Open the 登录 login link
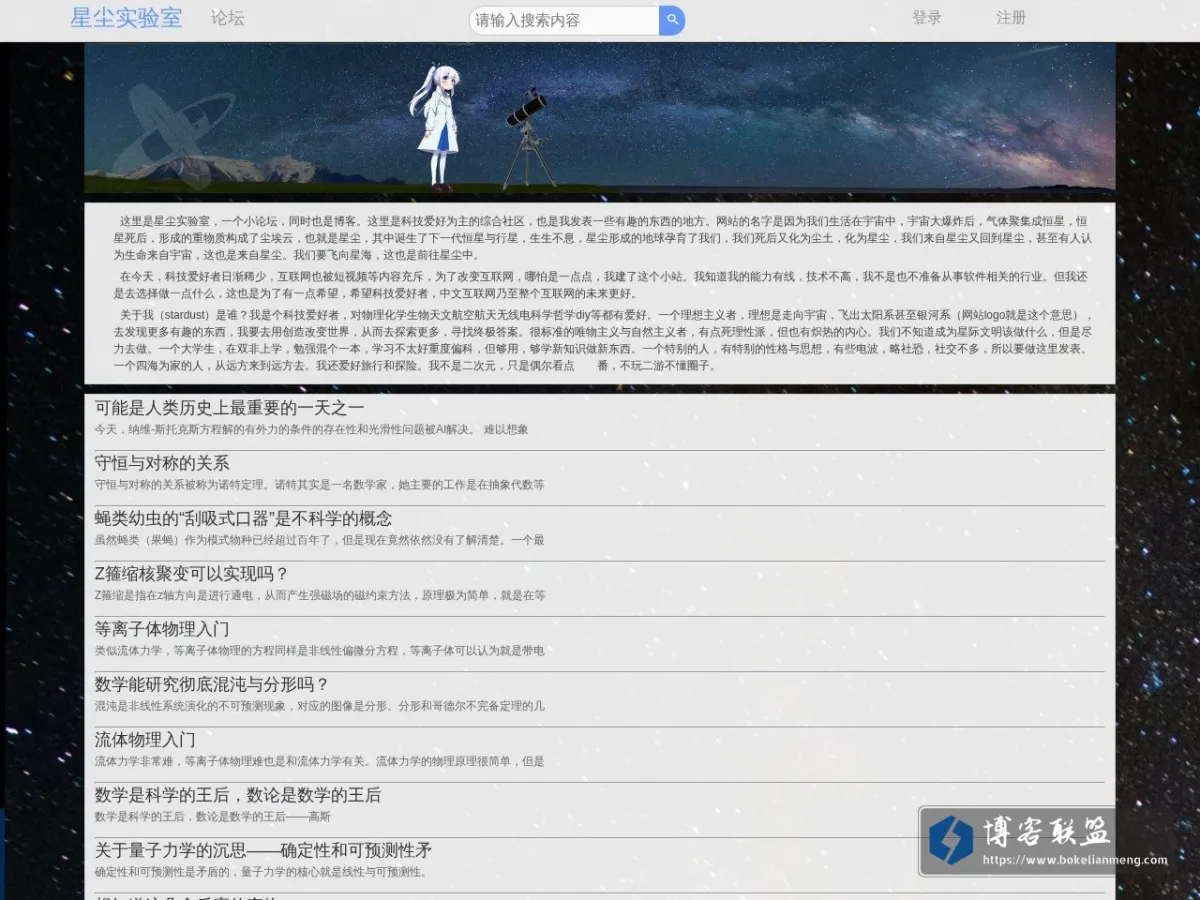The image size is (1200, 900). tap(927, 18)
